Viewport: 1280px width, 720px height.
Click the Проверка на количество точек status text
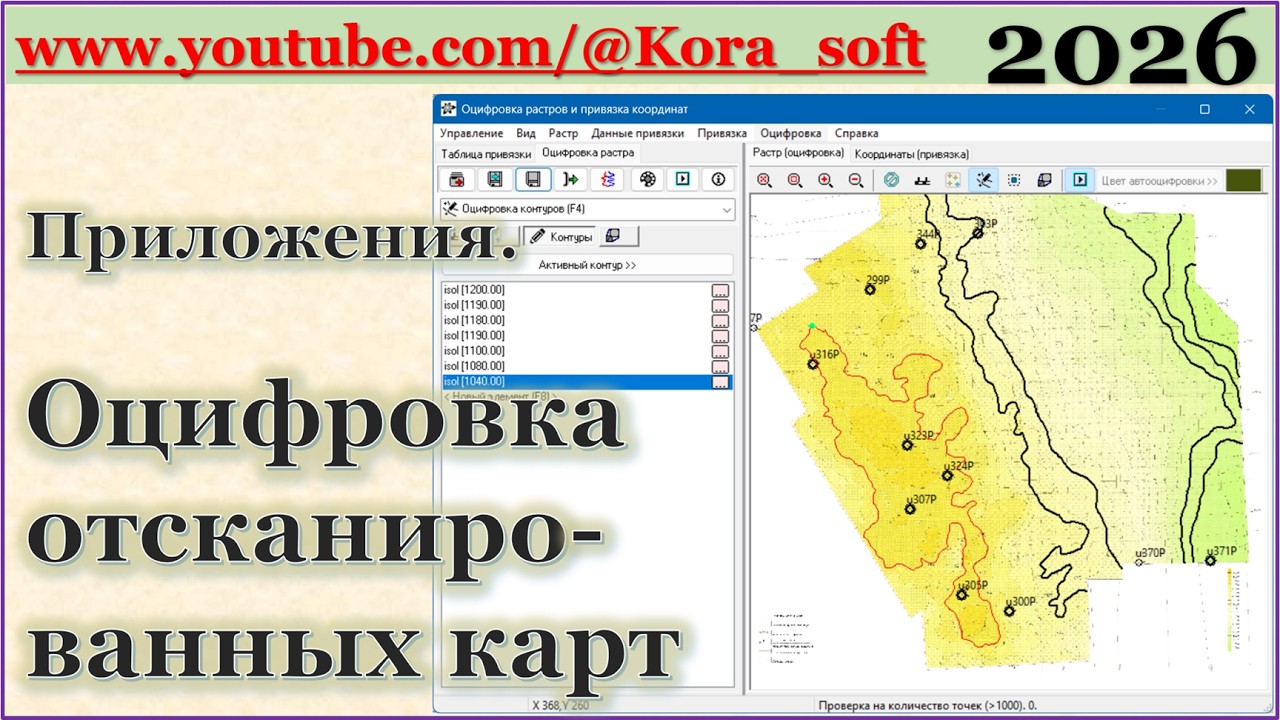pyautogui.click(x=927, y=705)
